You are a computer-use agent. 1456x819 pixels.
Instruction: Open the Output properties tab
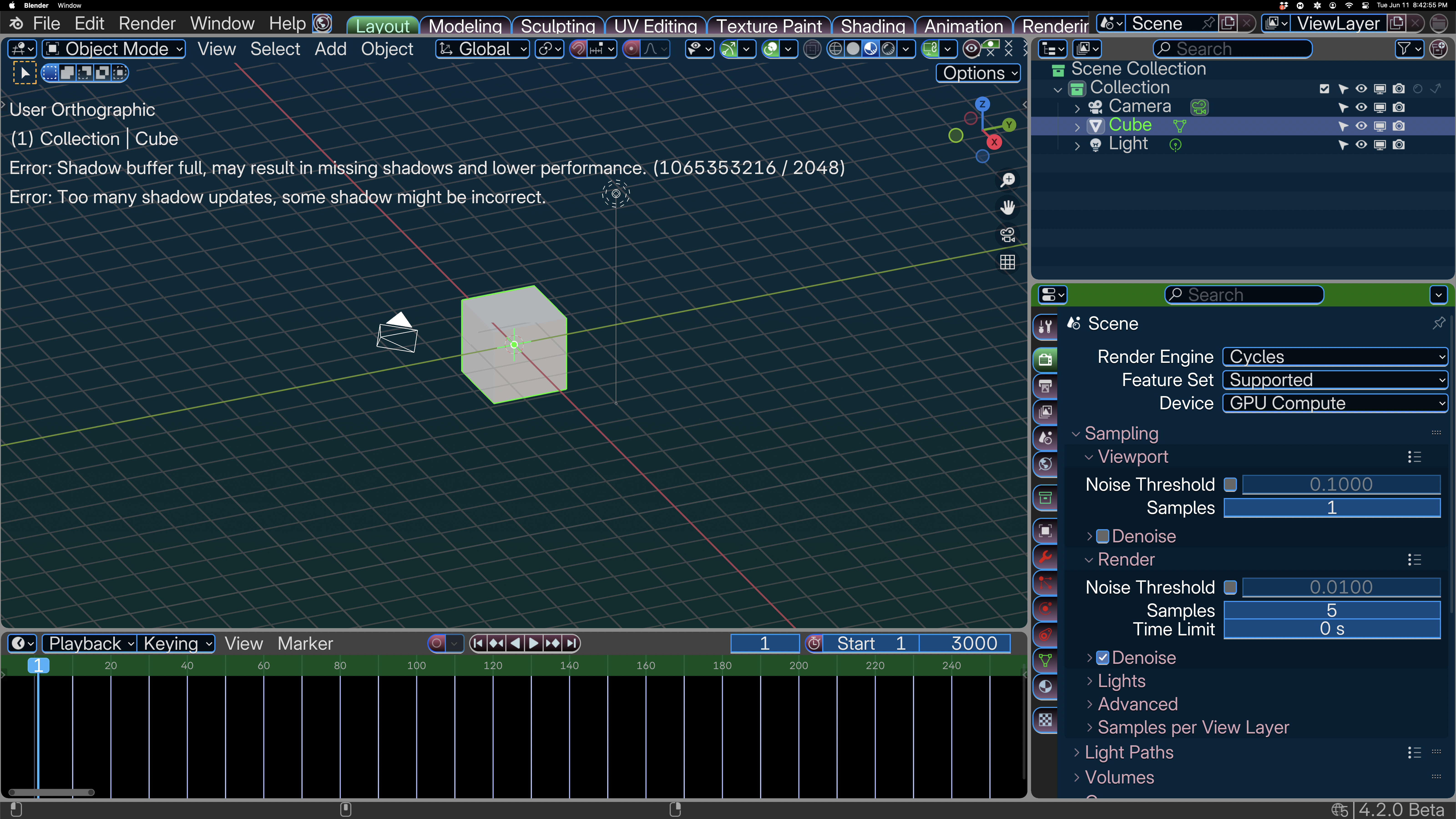click(x=1045, y=387)
